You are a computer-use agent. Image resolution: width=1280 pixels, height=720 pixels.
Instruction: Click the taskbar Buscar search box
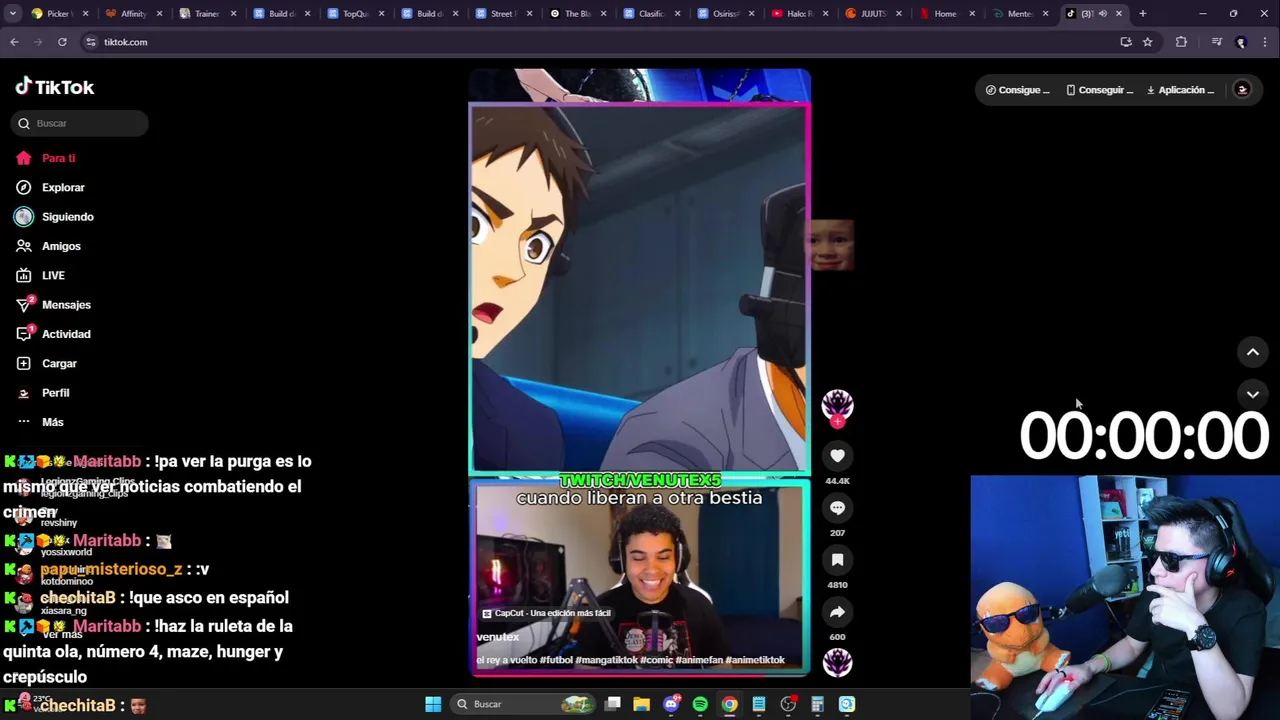[x=524, y=704]
